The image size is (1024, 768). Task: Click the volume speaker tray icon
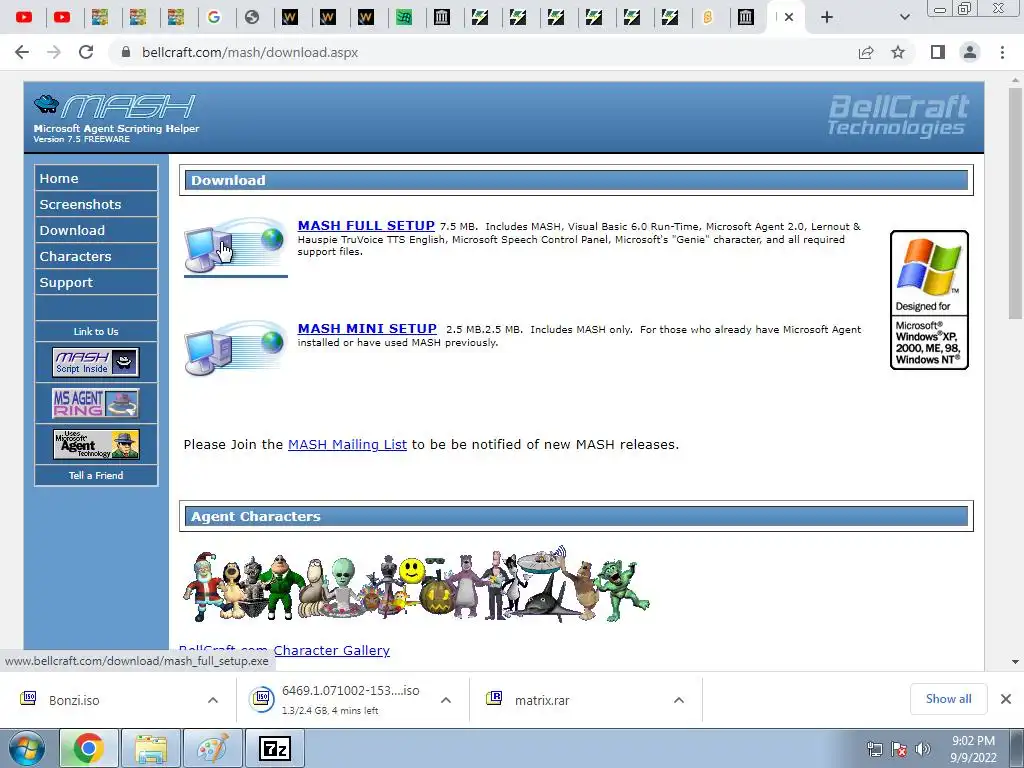pyautogui.click(x=923, y=749)
